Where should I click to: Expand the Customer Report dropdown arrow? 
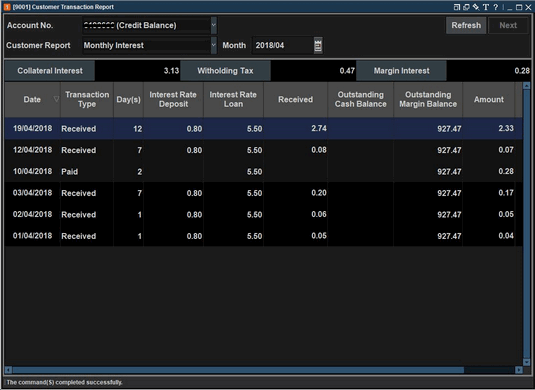(x=214, y=45)
